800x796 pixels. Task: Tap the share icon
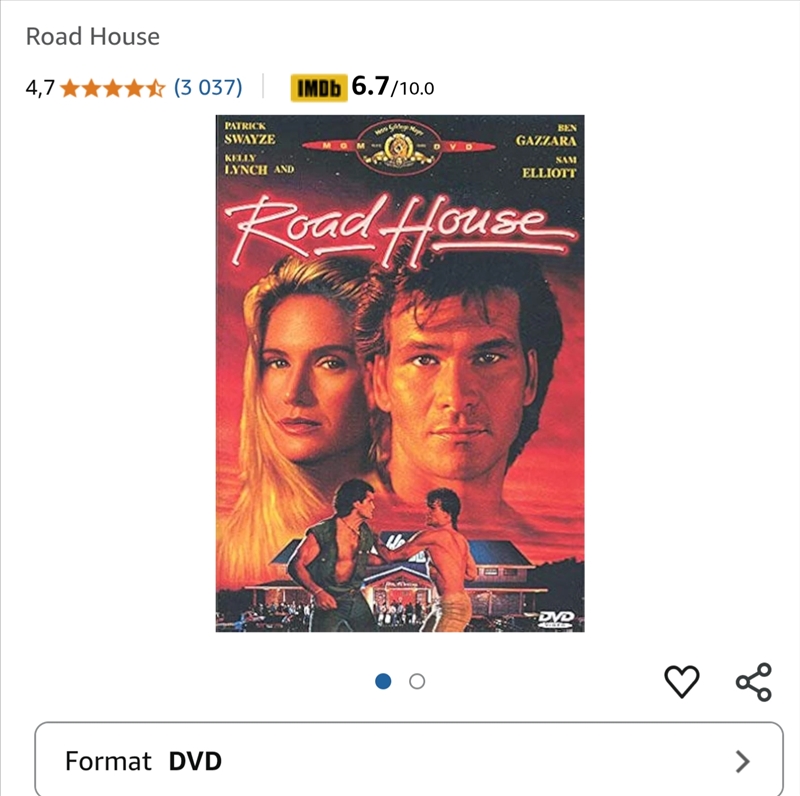tap(754, 682)
